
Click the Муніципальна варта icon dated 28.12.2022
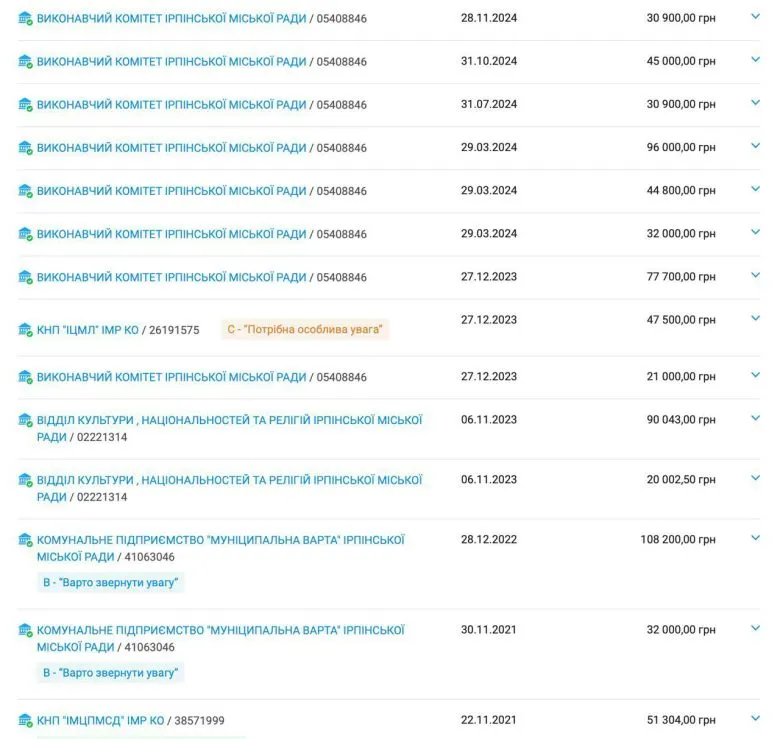pos(25,540)
